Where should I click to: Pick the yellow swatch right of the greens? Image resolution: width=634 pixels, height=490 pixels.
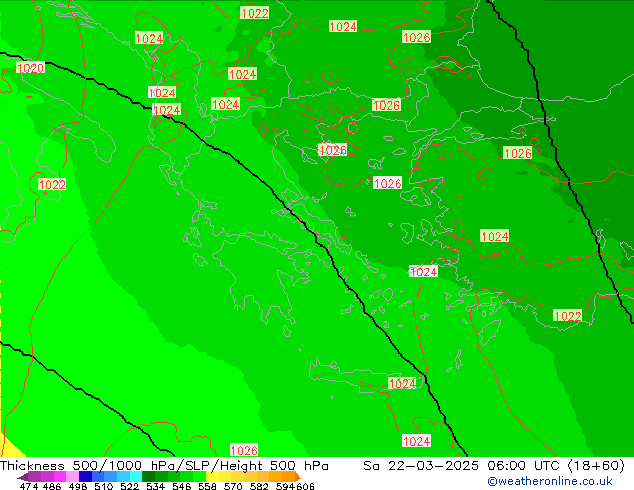[212, 477]
